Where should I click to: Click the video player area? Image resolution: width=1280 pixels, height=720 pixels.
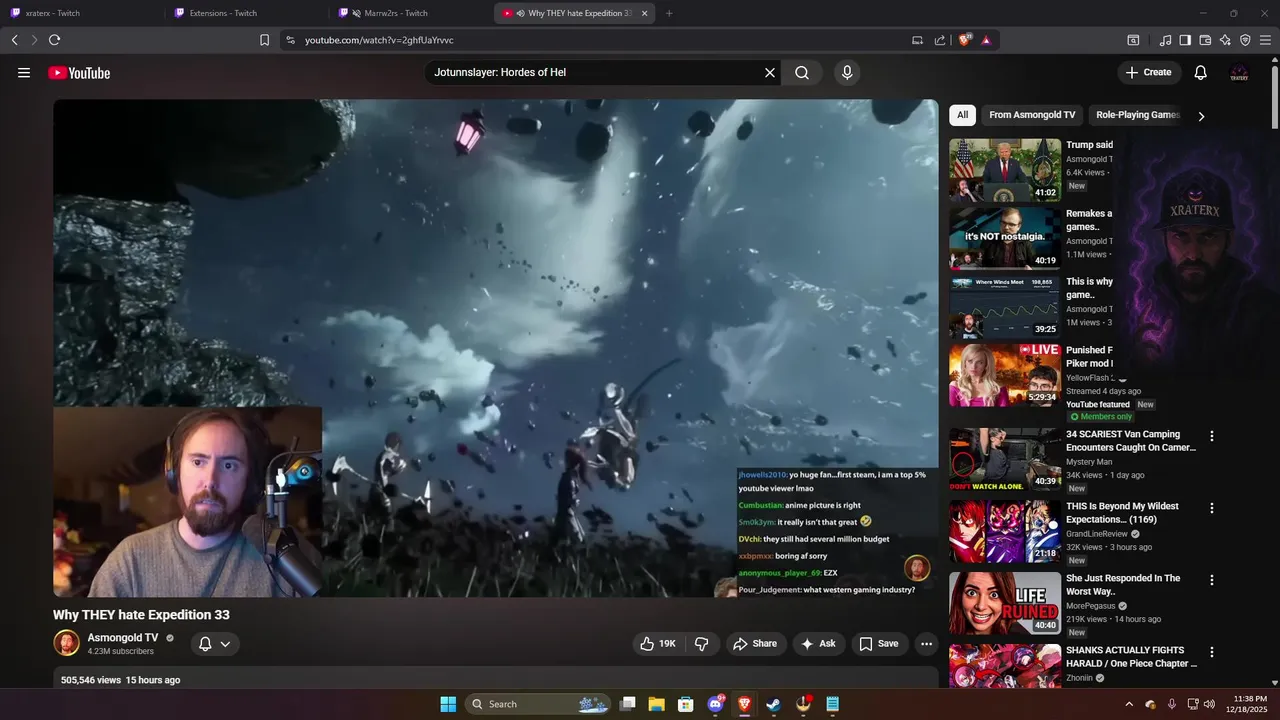pos(496,348)
